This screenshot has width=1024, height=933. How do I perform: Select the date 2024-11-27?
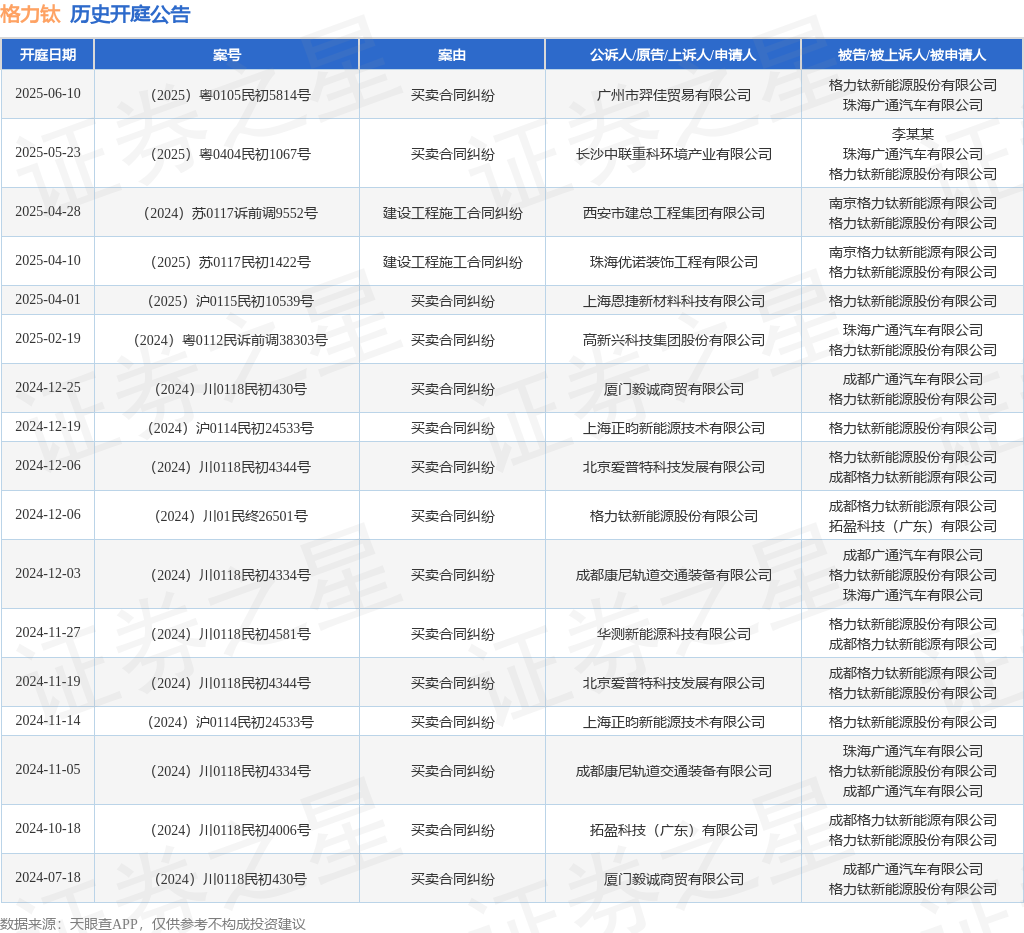coord(48,633)
